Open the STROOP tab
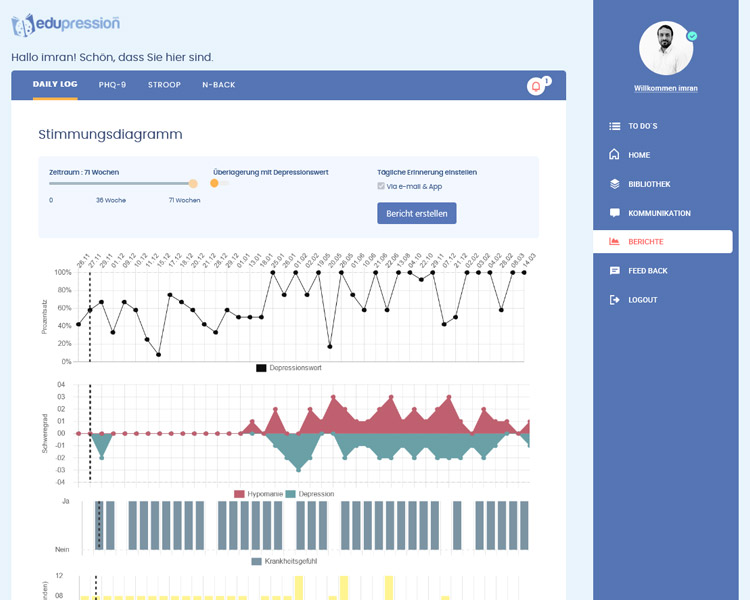Image resolution: width=750 pixels, height=600 pixels. tap(164, 85)
